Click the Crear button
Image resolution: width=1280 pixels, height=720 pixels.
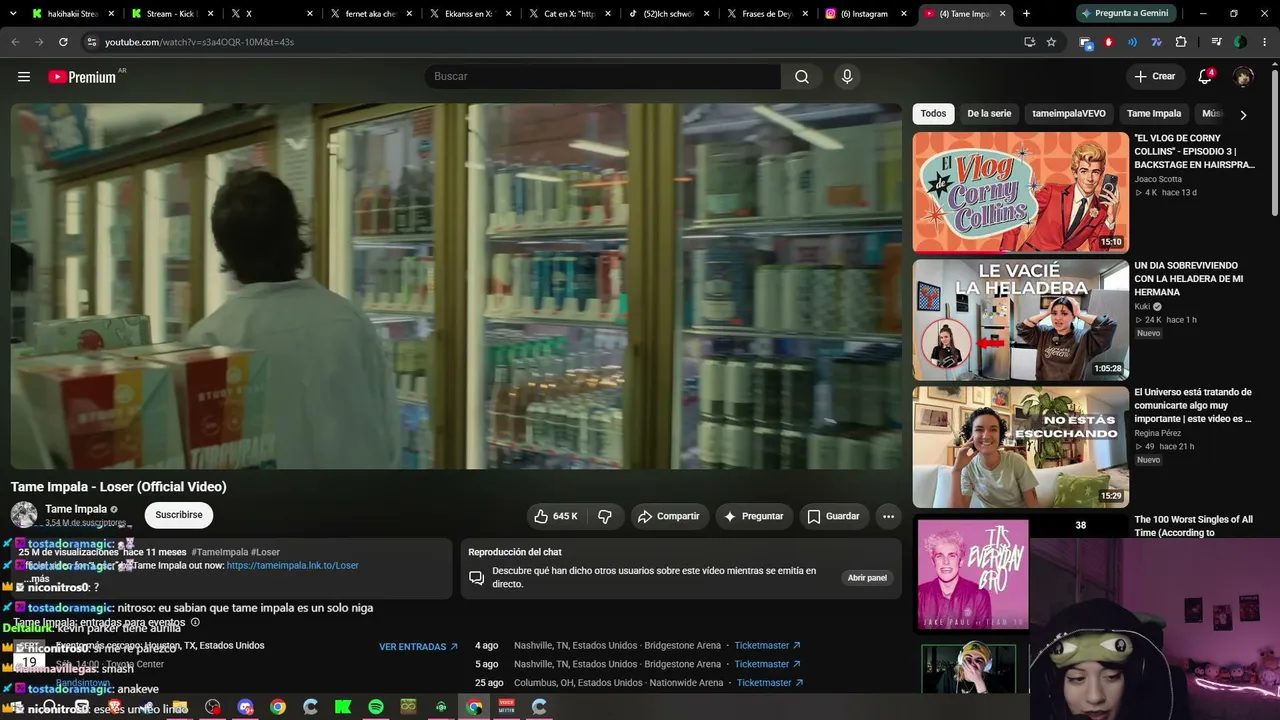coord(1155,77)
